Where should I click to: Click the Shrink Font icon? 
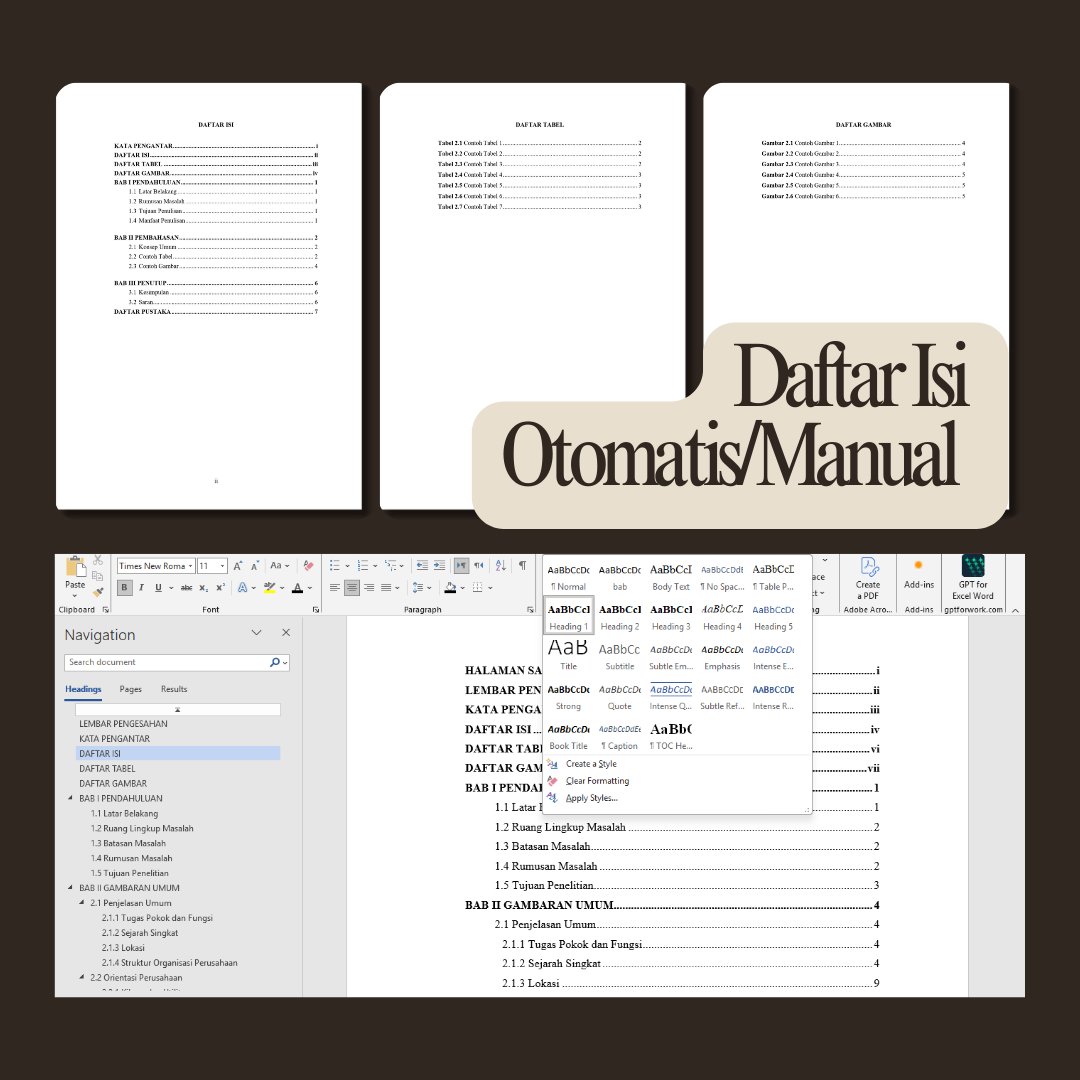tap(255, 565)
